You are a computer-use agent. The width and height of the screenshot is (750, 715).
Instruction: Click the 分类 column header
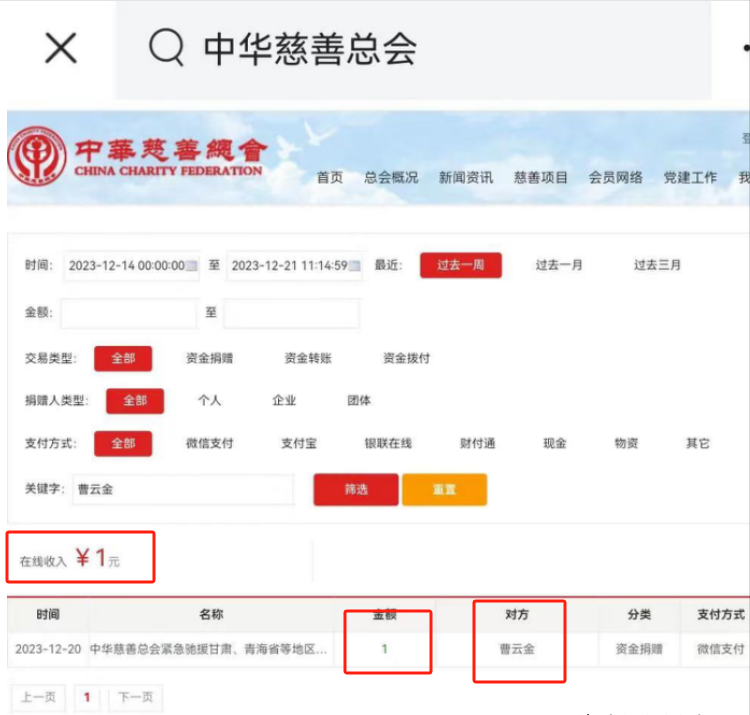[x=639, y=614]
